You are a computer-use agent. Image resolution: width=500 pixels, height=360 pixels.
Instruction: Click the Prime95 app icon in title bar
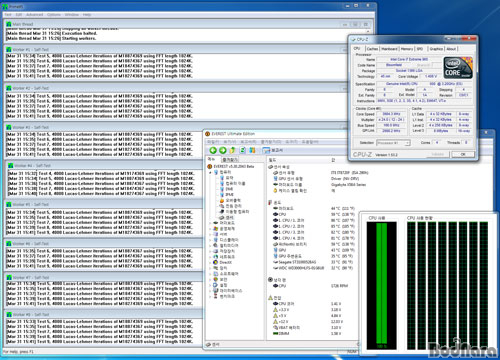pos(5,6)
